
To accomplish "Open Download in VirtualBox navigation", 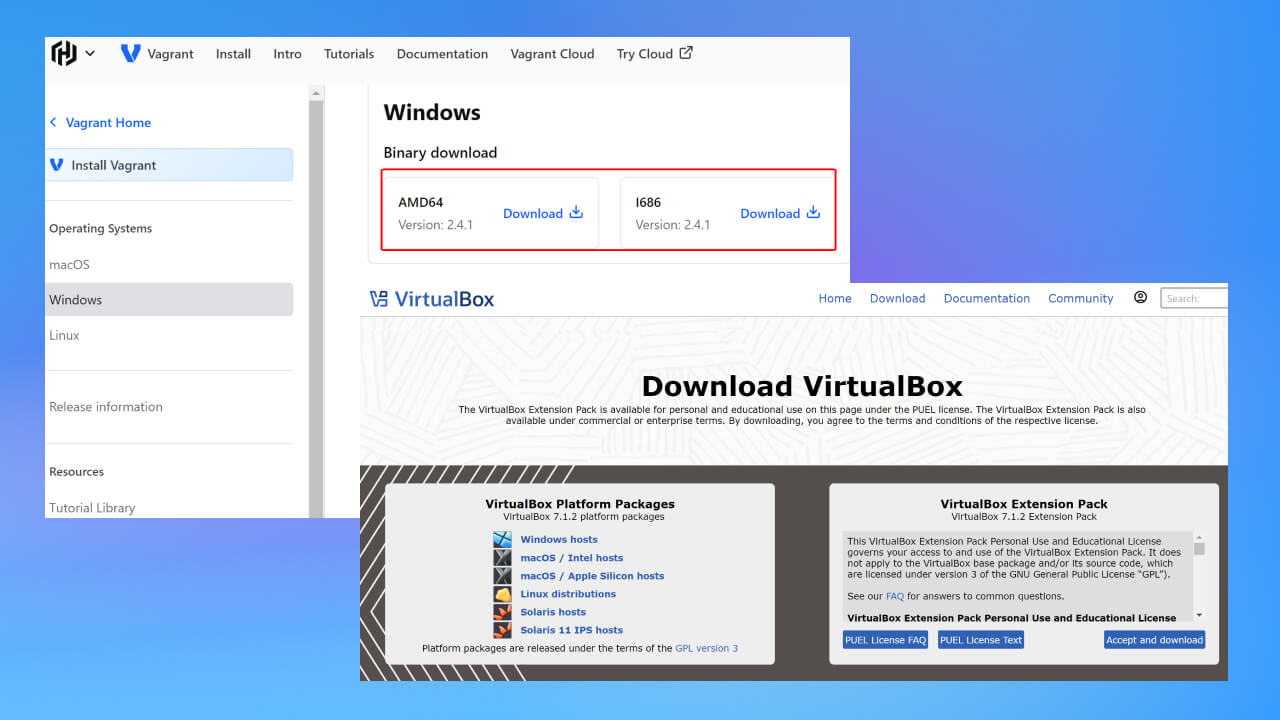I will point(897,298).
